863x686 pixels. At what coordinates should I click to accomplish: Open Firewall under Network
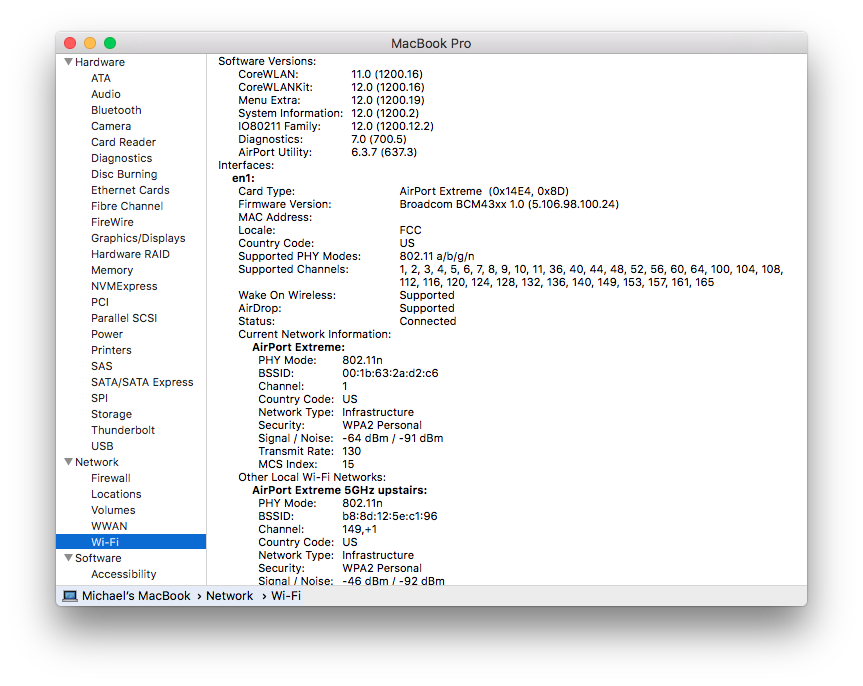coord(111,478)
